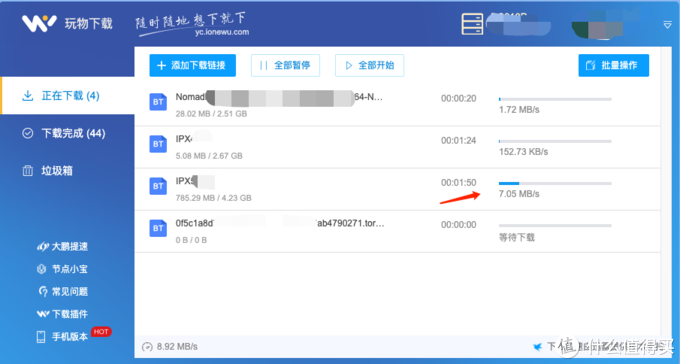Open 批量操作 batch operations
This screenshot has height=364, width=680.
[x=614, y=66]
